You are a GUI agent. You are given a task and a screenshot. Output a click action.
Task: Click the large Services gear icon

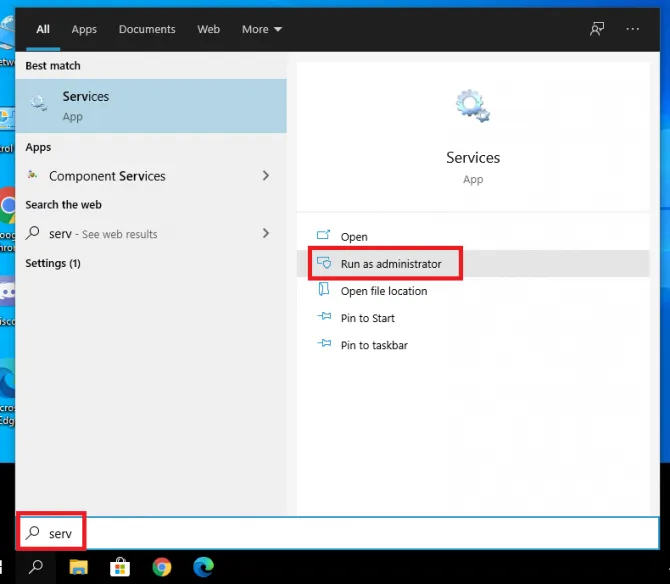pyautogui.click(x=472, y=106)
